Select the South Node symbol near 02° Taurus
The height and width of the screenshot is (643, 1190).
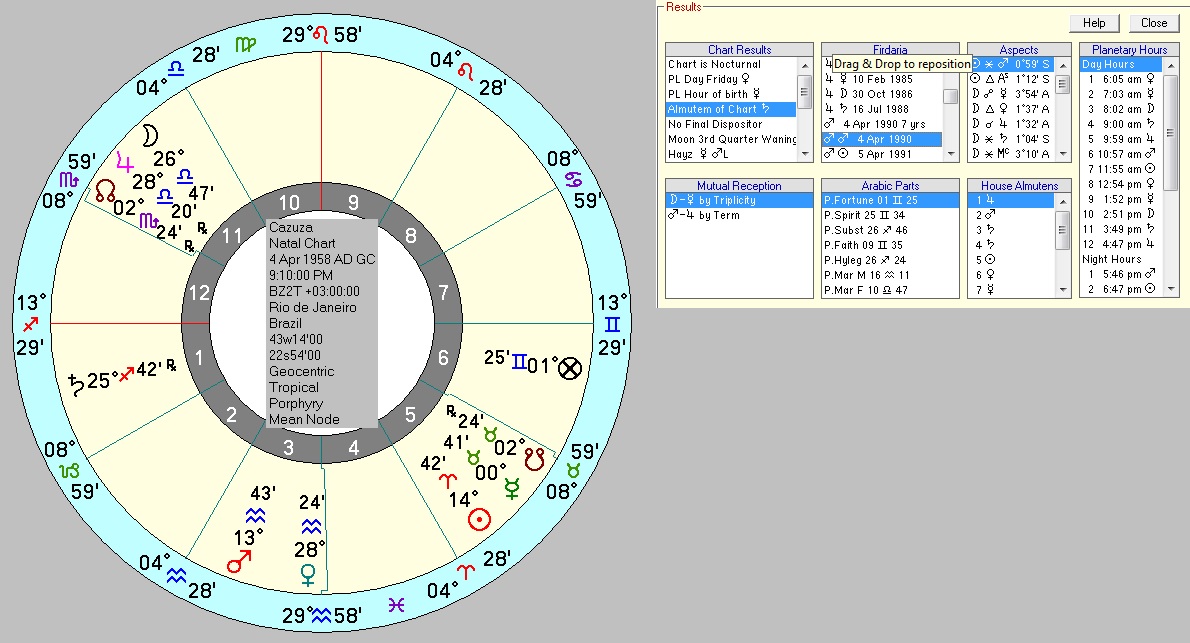click(535, 459)
